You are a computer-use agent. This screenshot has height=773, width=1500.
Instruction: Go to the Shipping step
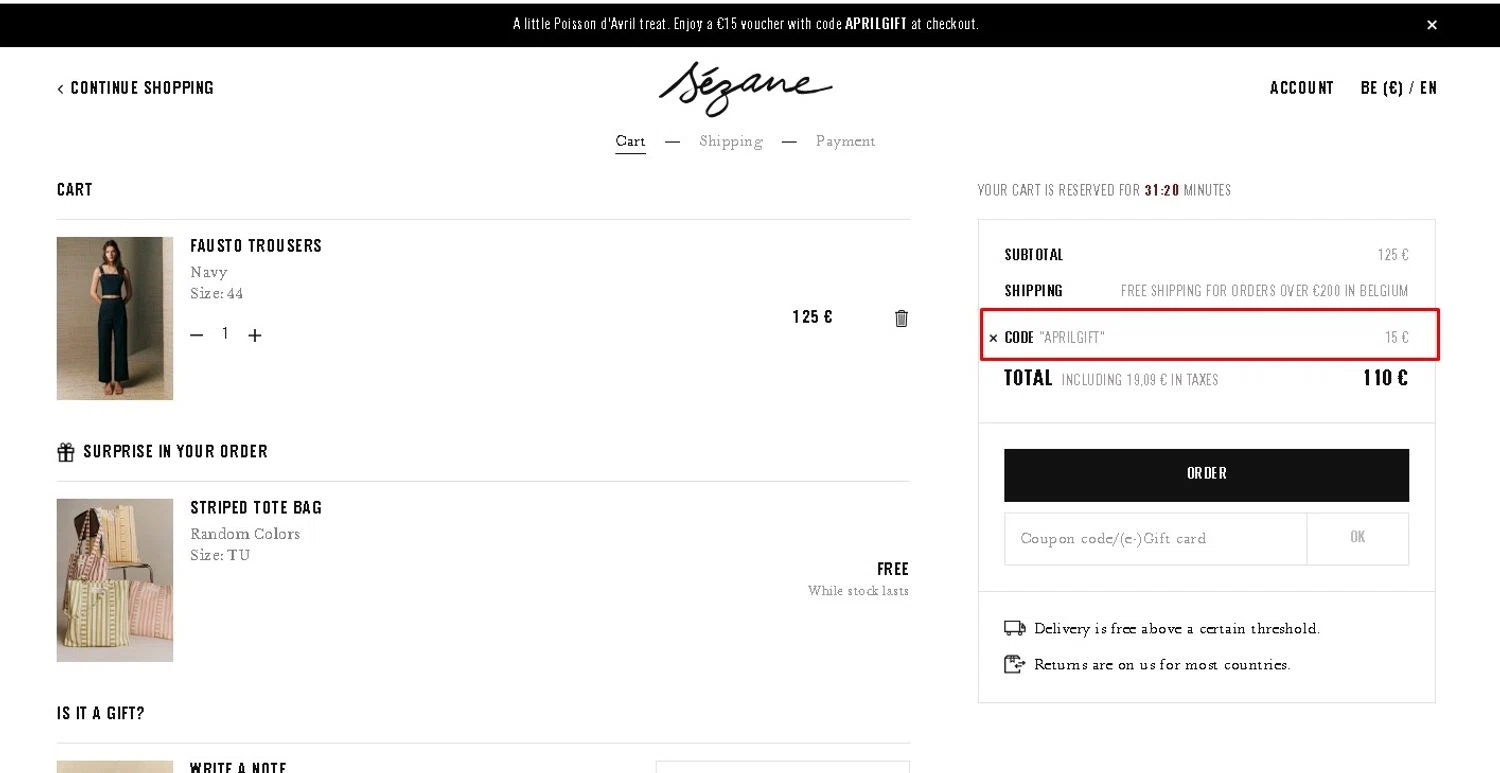tap(731, 141)
